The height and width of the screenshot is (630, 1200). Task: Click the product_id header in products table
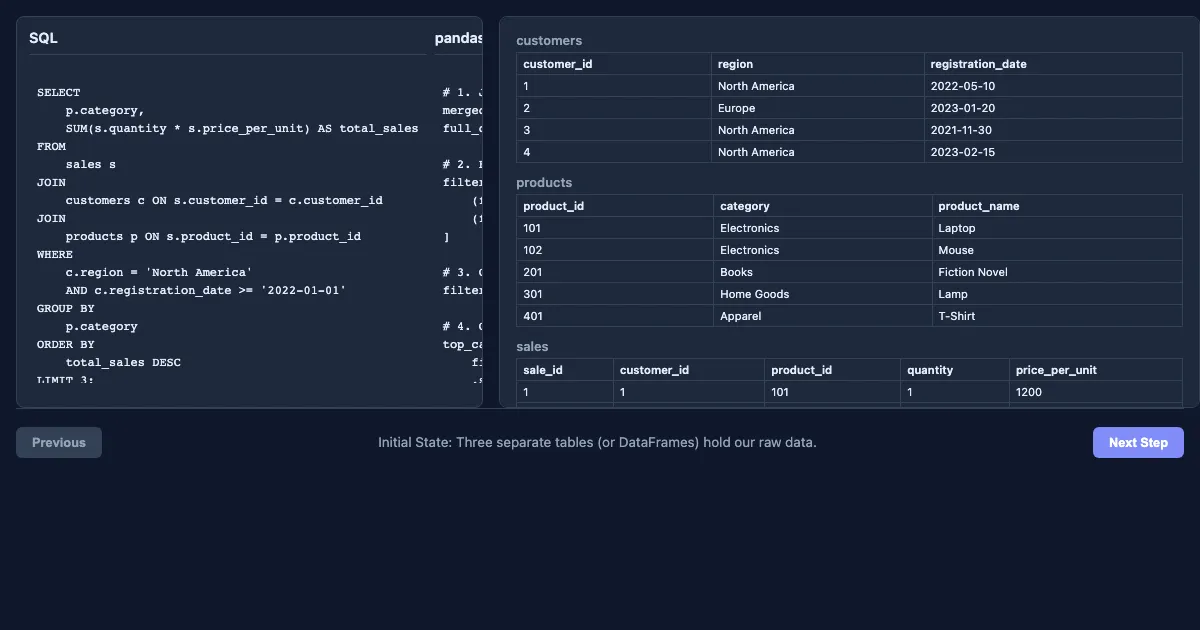click(x=615, y=206)
